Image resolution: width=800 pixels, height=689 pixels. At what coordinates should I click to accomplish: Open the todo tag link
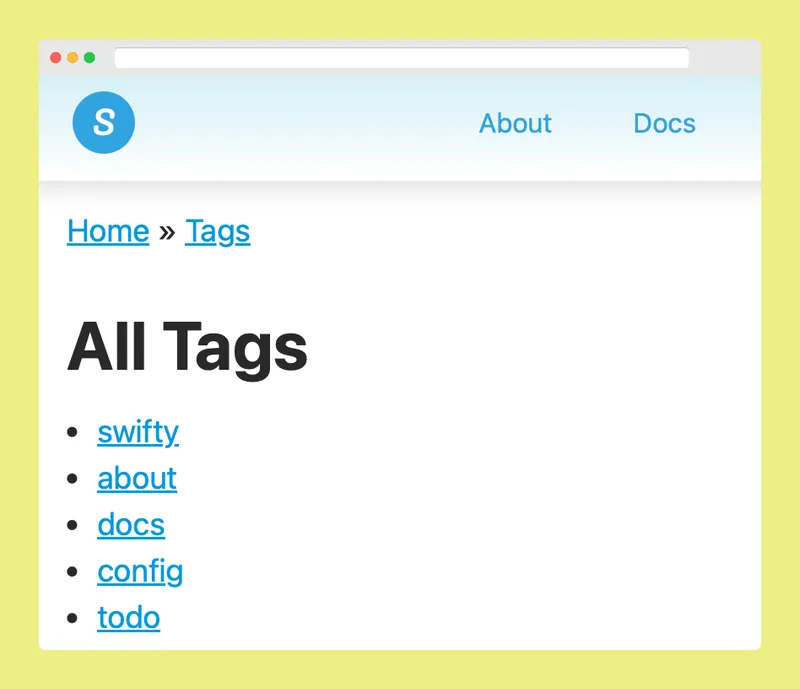click(x=129, y=617)
